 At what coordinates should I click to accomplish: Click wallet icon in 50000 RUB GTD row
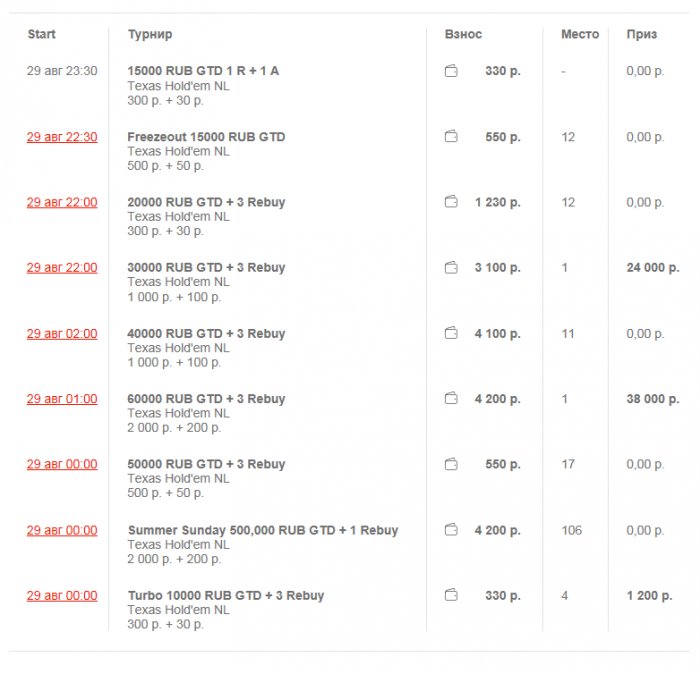pos(451,464)
